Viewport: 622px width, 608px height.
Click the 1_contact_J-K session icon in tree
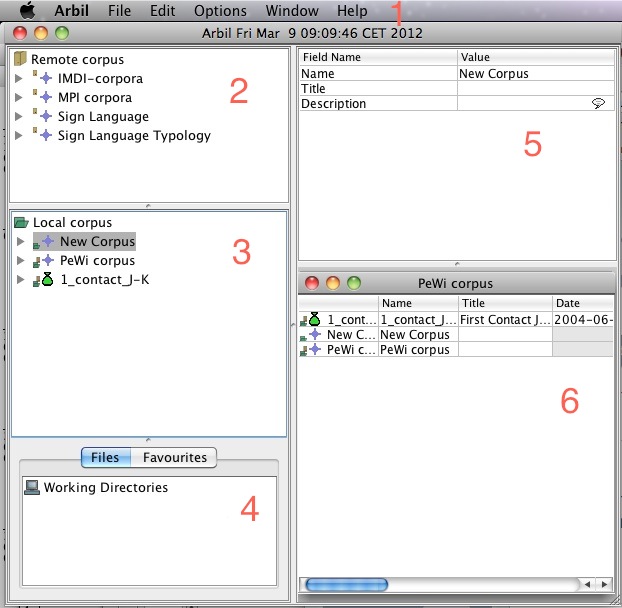45,280
